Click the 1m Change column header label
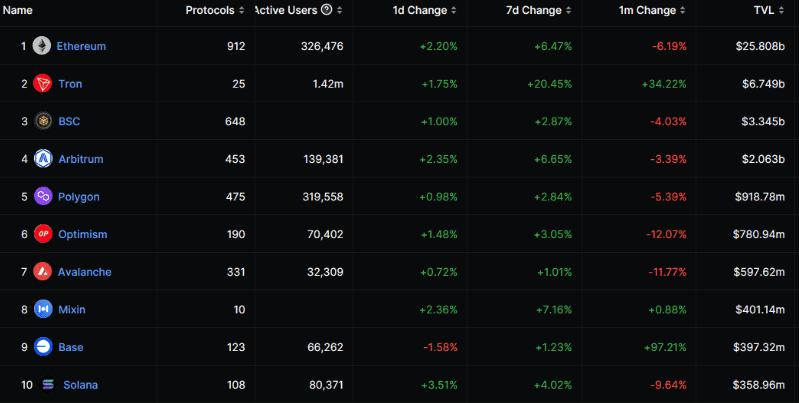 [647, 10]
